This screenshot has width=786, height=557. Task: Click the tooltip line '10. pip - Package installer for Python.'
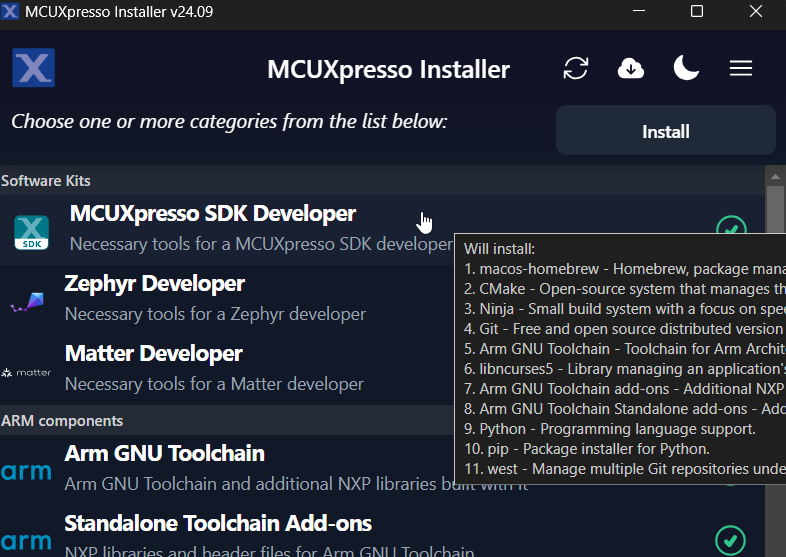pos(587,449)
